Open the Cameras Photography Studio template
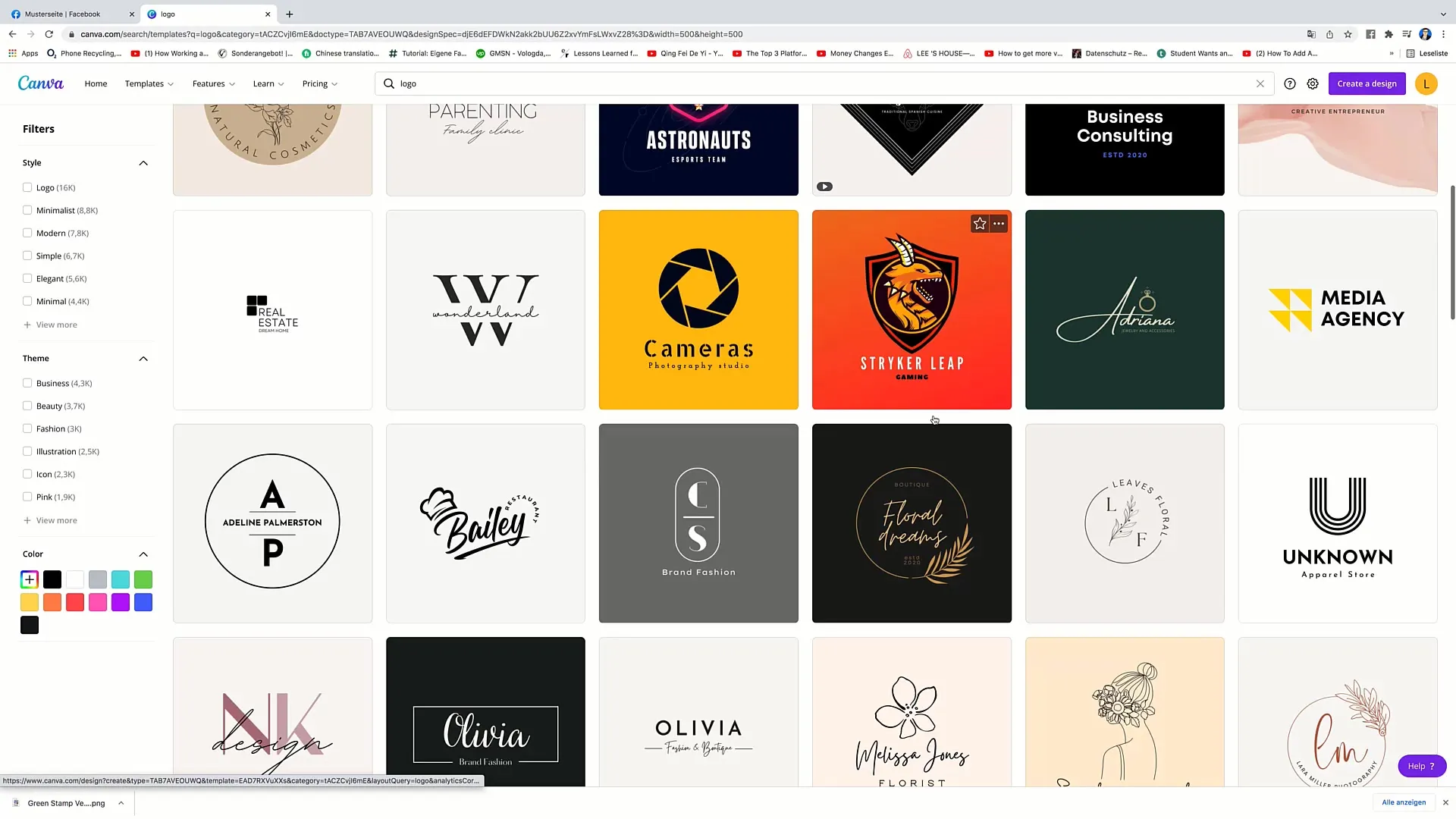Image resolution: width=1456 pixels, height=819 pixels. [698, 309]
